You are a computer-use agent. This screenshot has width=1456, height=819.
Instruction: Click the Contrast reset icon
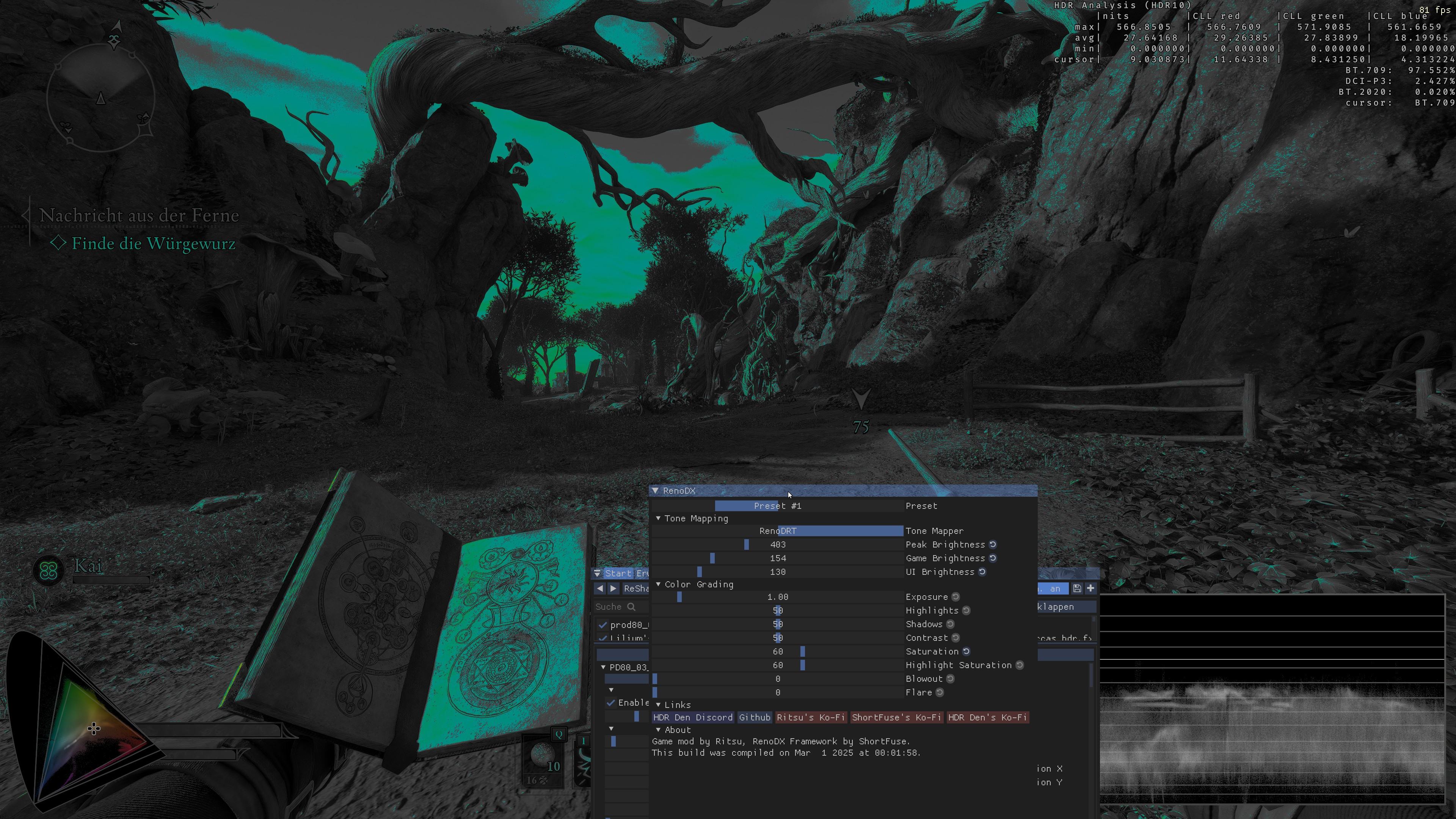coord(955,637)
